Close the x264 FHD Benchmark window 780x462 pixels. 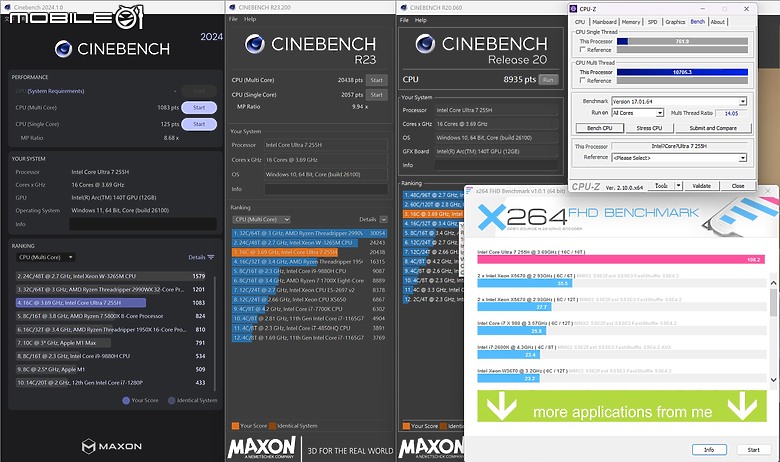click(768, 190)
